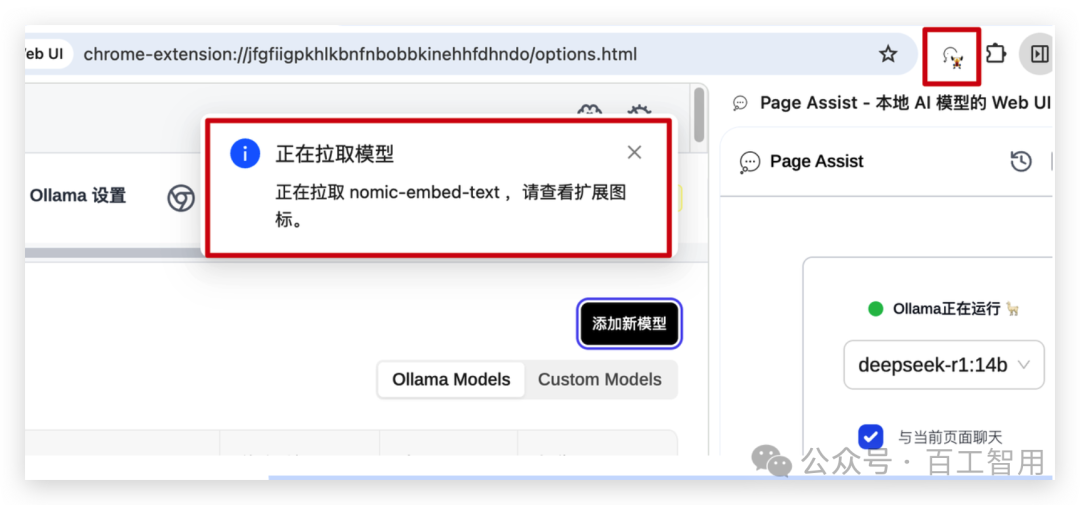The width and height of the screenshot is (1080, 505).
Task: Switch to the Ollama Models tab
Action: 451,380
